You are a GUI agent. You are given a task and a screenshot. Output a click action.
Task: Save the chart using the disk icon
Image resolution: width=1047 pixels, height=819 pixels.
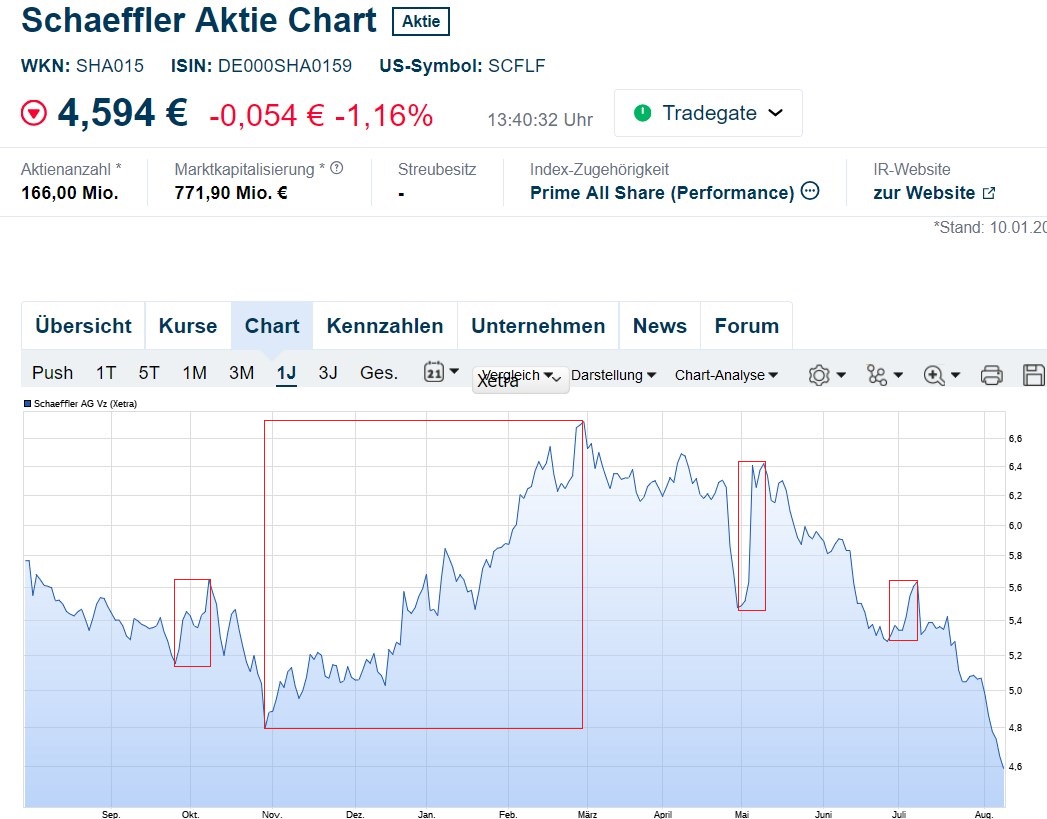coord(1032,374)
